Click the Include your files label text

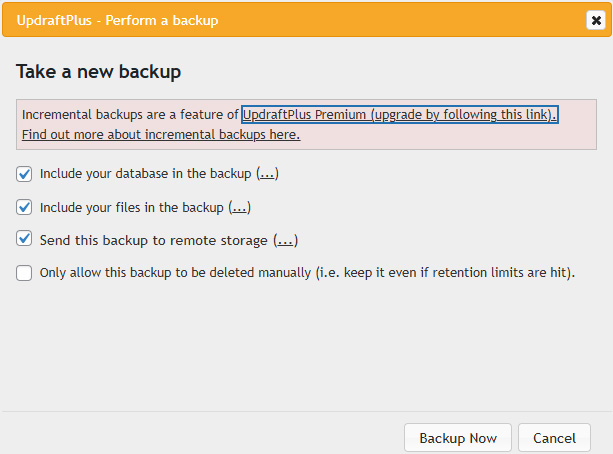(132, 208)
